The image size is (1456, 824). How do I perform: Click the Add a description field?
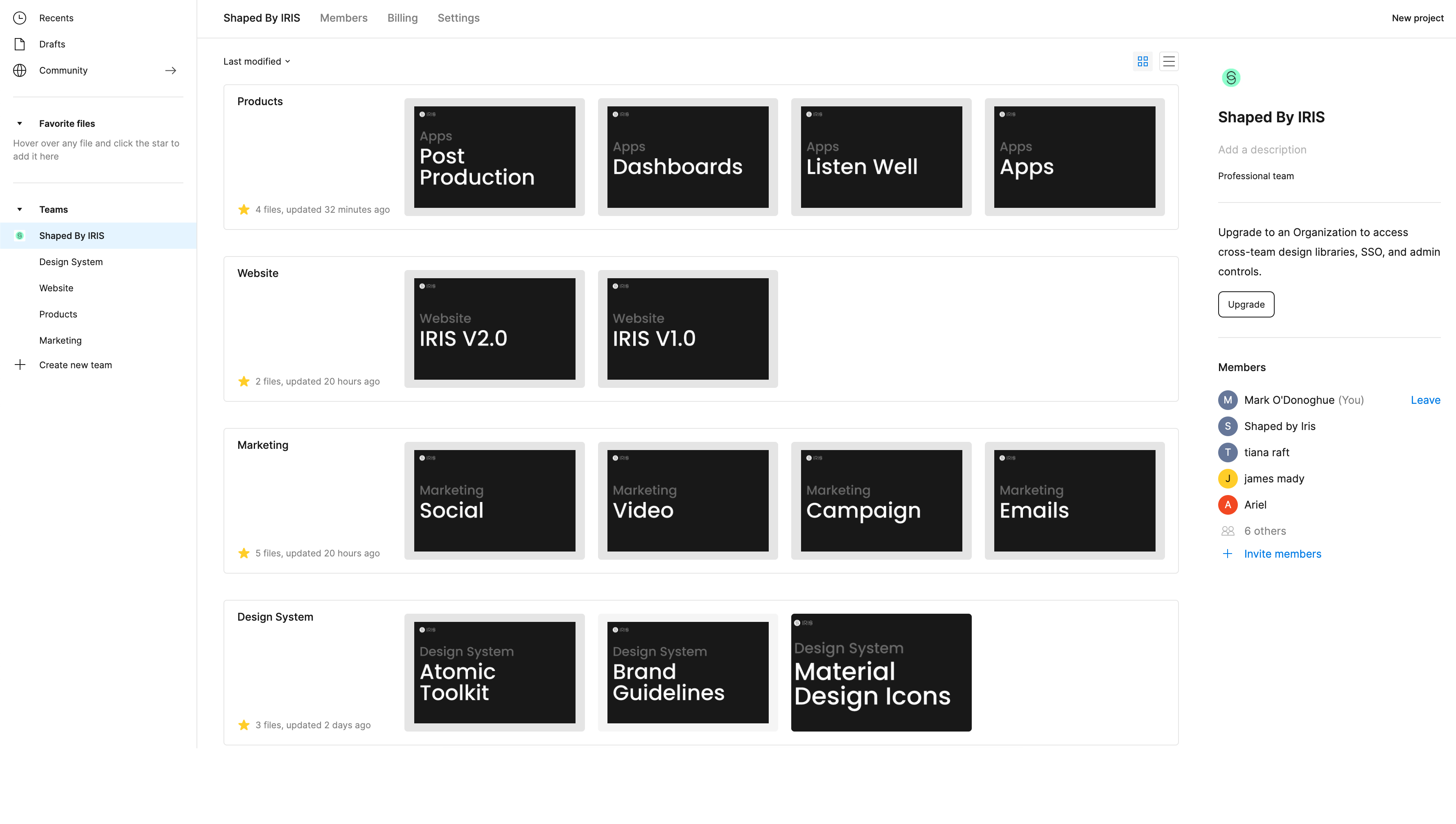tap(1262, 149)
